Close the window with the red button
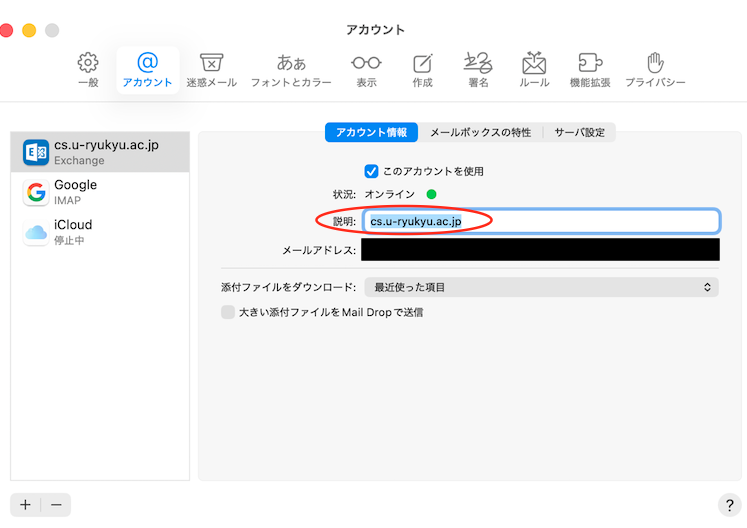Image resolution: width=747 pixels, height=528 pixels. click(6, 30)
